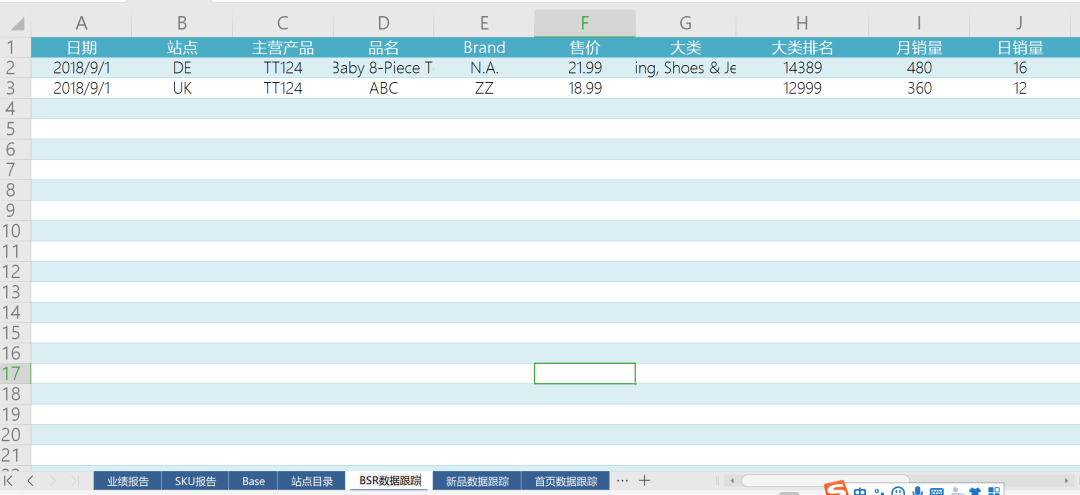Open Sogou emoji face icon

click(898, 490)
